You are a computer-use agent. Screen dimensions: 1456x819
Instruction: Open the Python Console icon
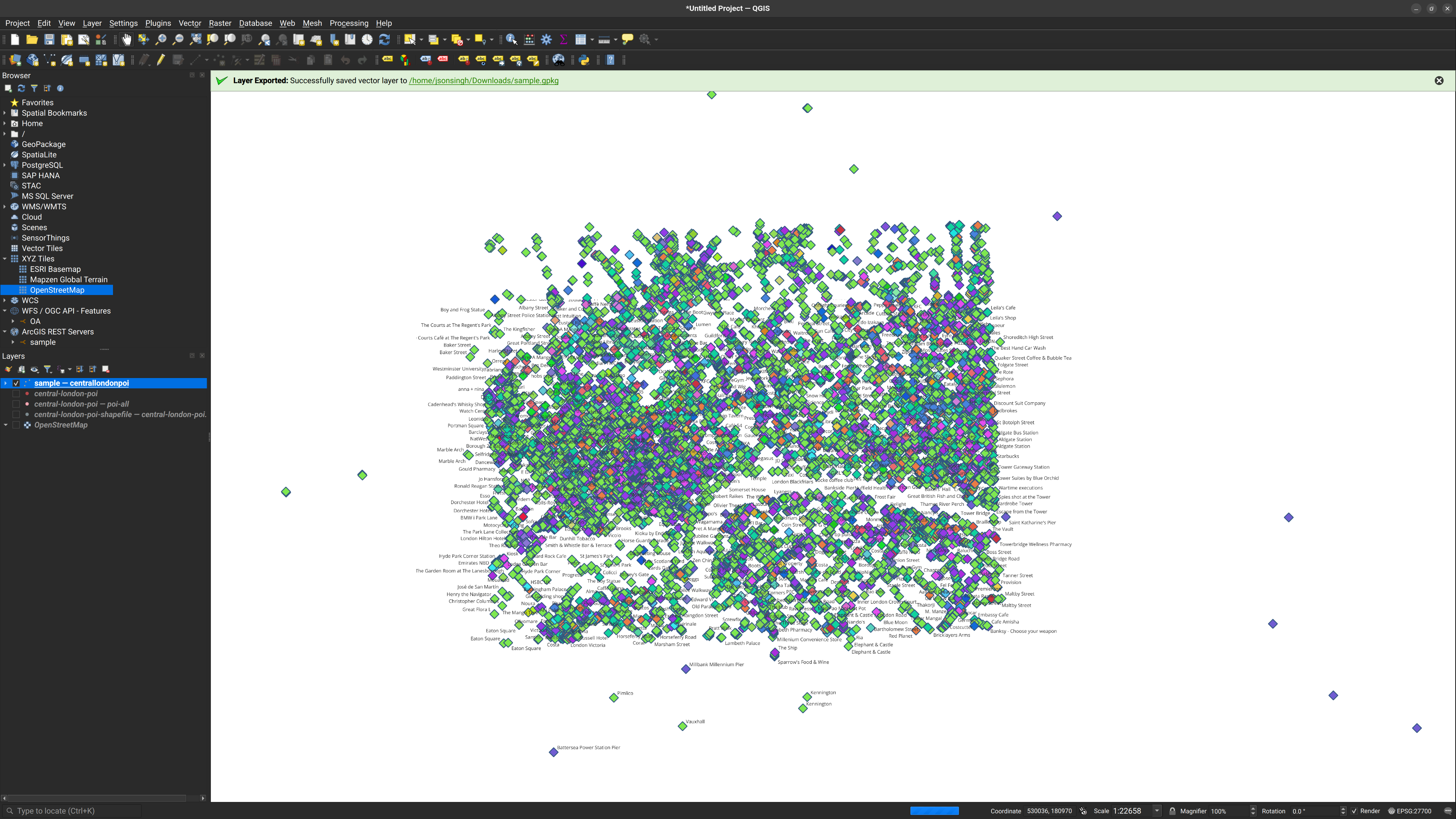click(x=584, y=60)
